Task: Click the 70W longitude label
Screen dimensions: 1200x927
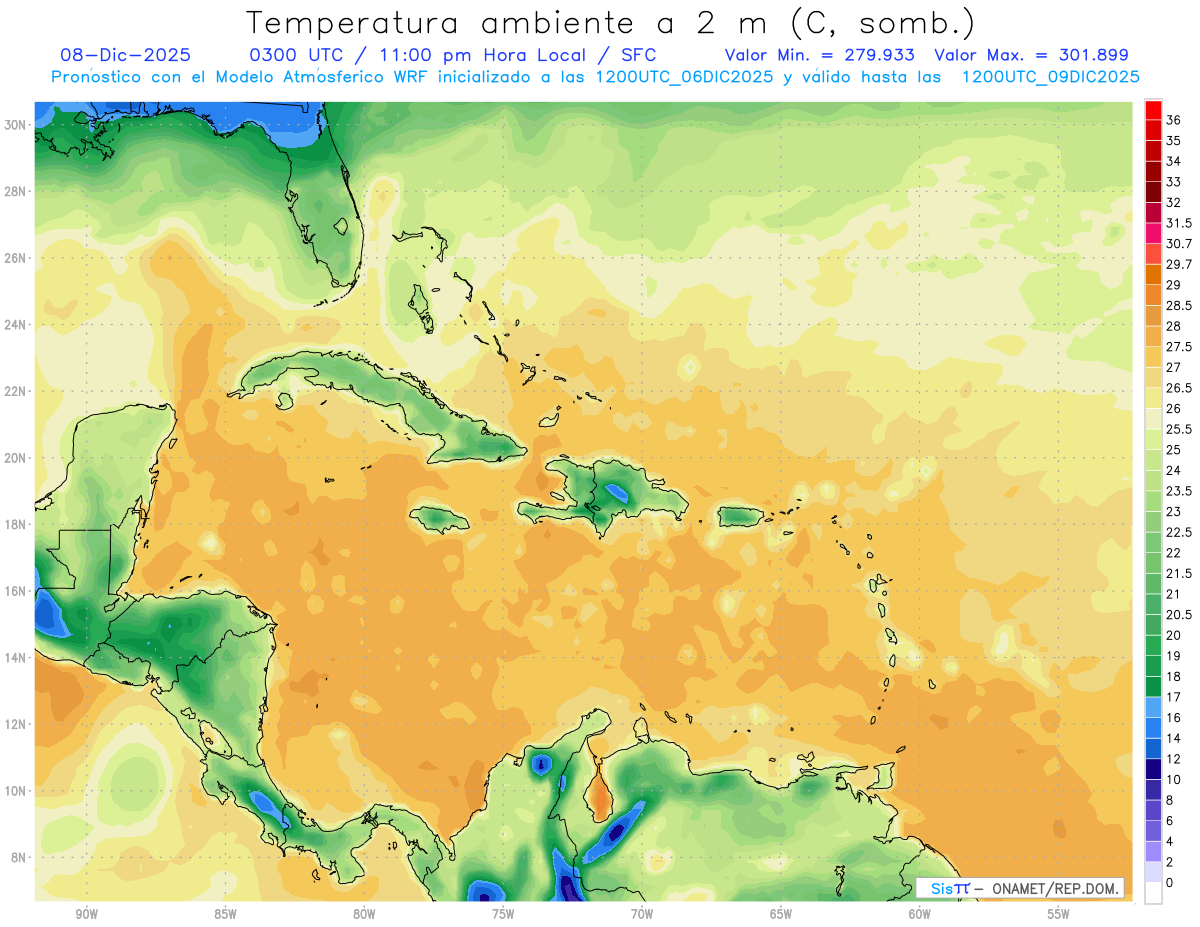Action: (x=642, y=914)
